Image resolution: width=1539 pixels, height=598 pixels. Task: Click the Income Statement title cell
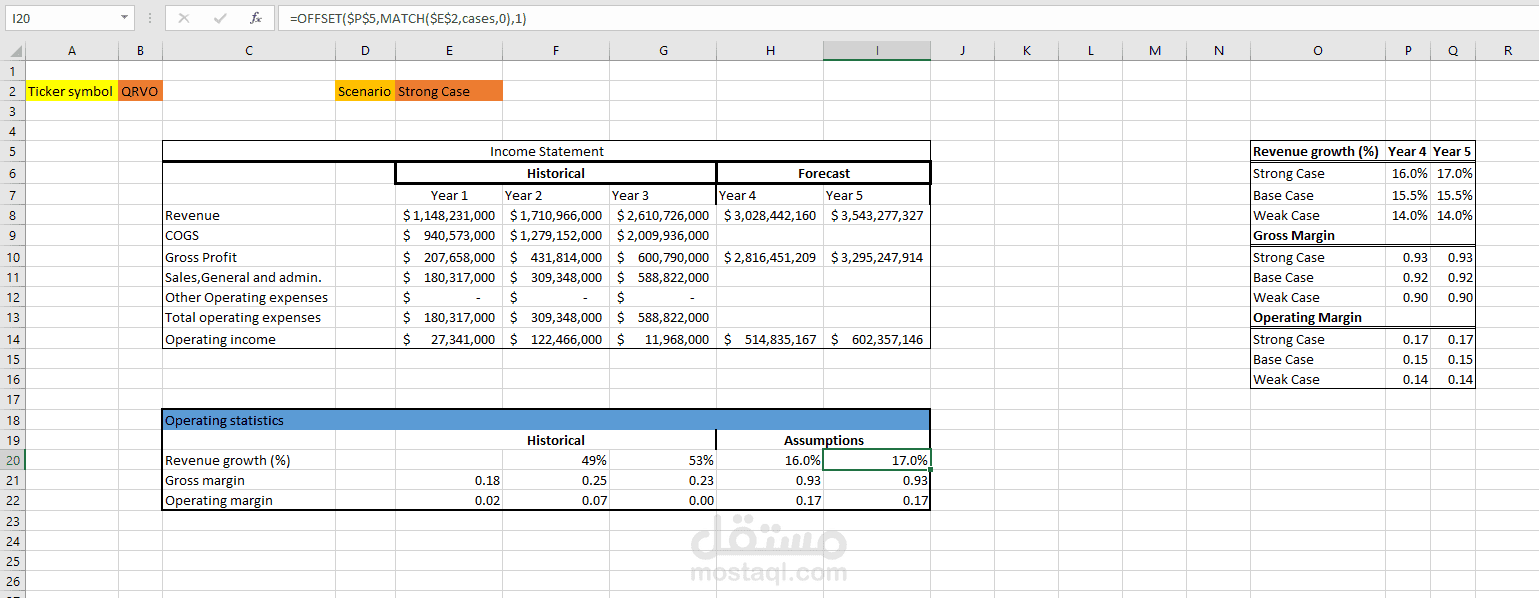click(x=546, y=151)
